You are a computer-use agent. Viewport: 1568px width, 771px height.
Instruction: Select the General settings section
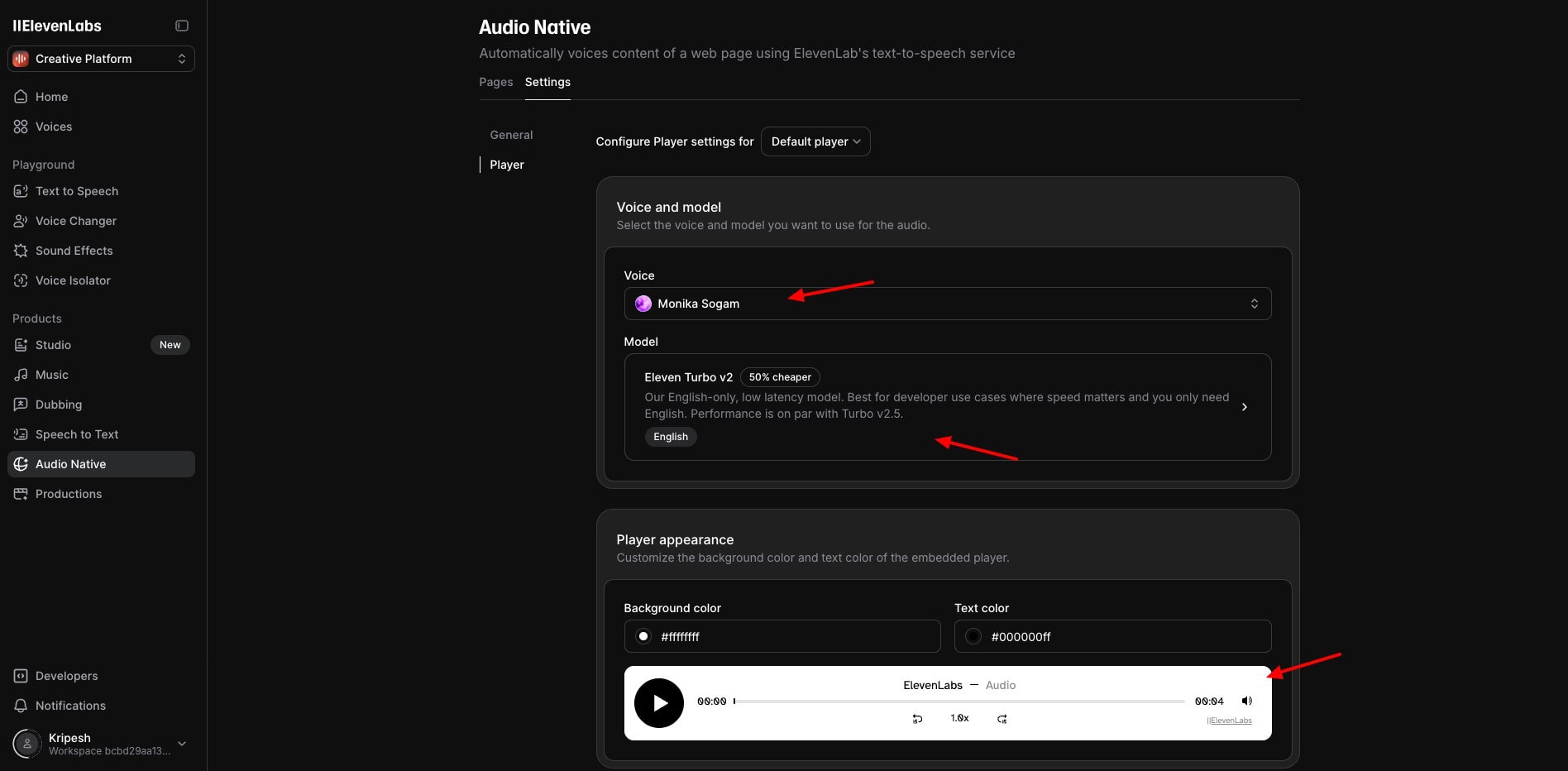pyautogui.click(x=511, y=135)
